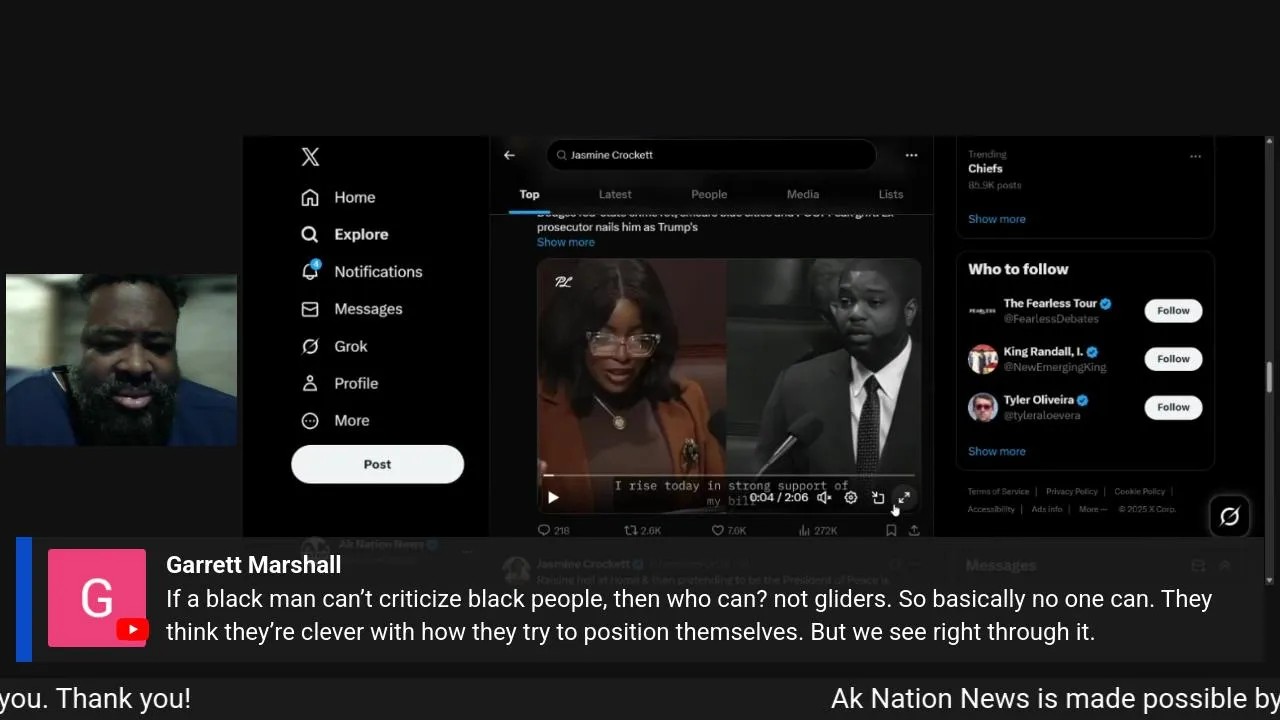Expand the video to fullscreen
Screen dimensions: 1280x720
[904, 497]
